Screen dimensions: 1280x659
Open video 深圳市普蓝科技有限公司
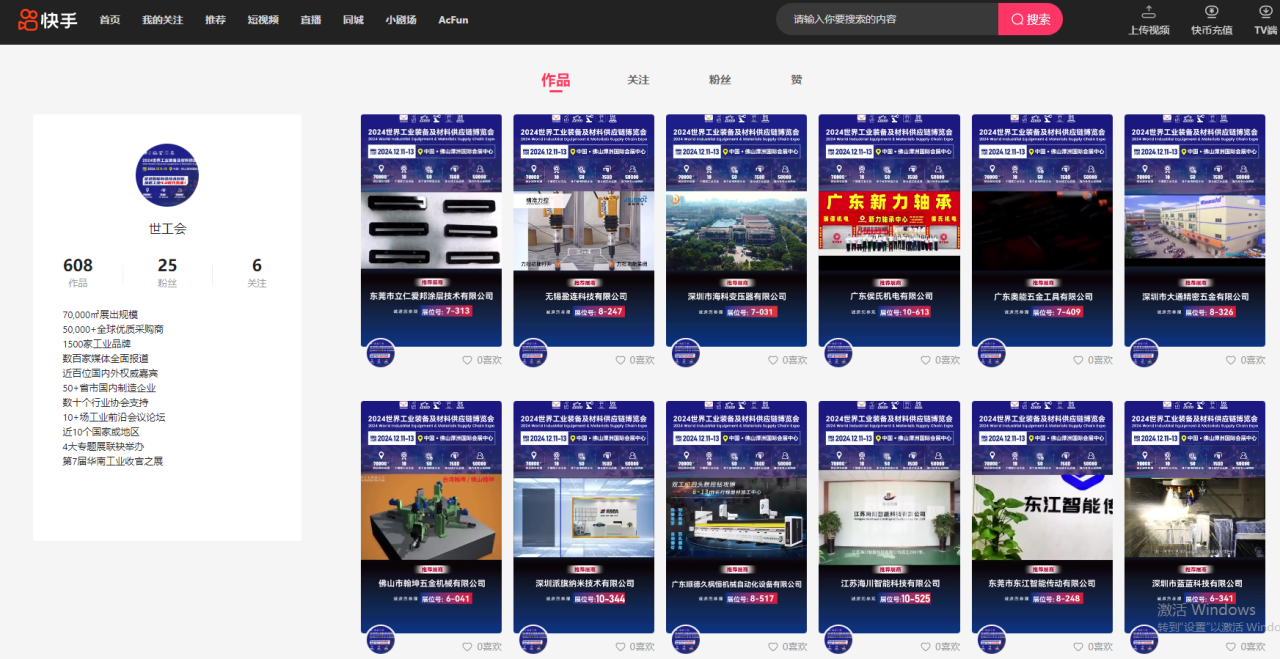pos(1195,517)
